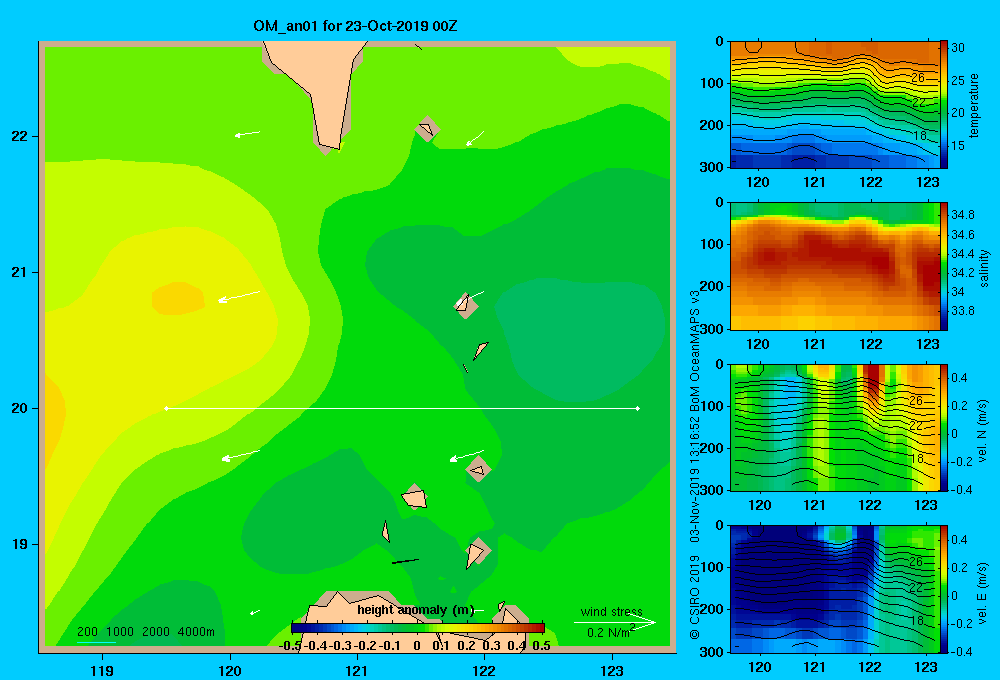This screenshot has height=680, width=1000.
Task: Click the "0.2 N/m2" wind scale value
Action: coord(611,631)
